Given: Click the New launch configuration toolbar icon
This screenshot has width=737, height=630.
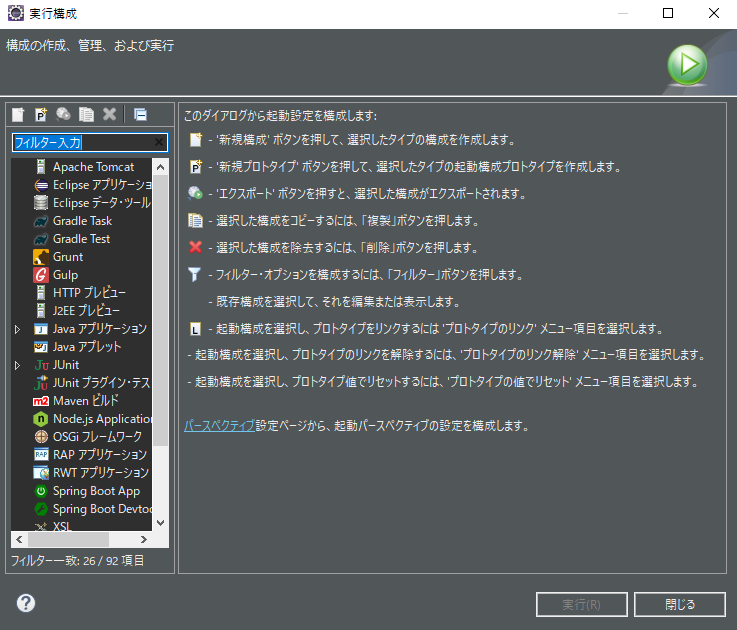Looking at the screenshot, I should pyautogui.click(x=18, y=114).
